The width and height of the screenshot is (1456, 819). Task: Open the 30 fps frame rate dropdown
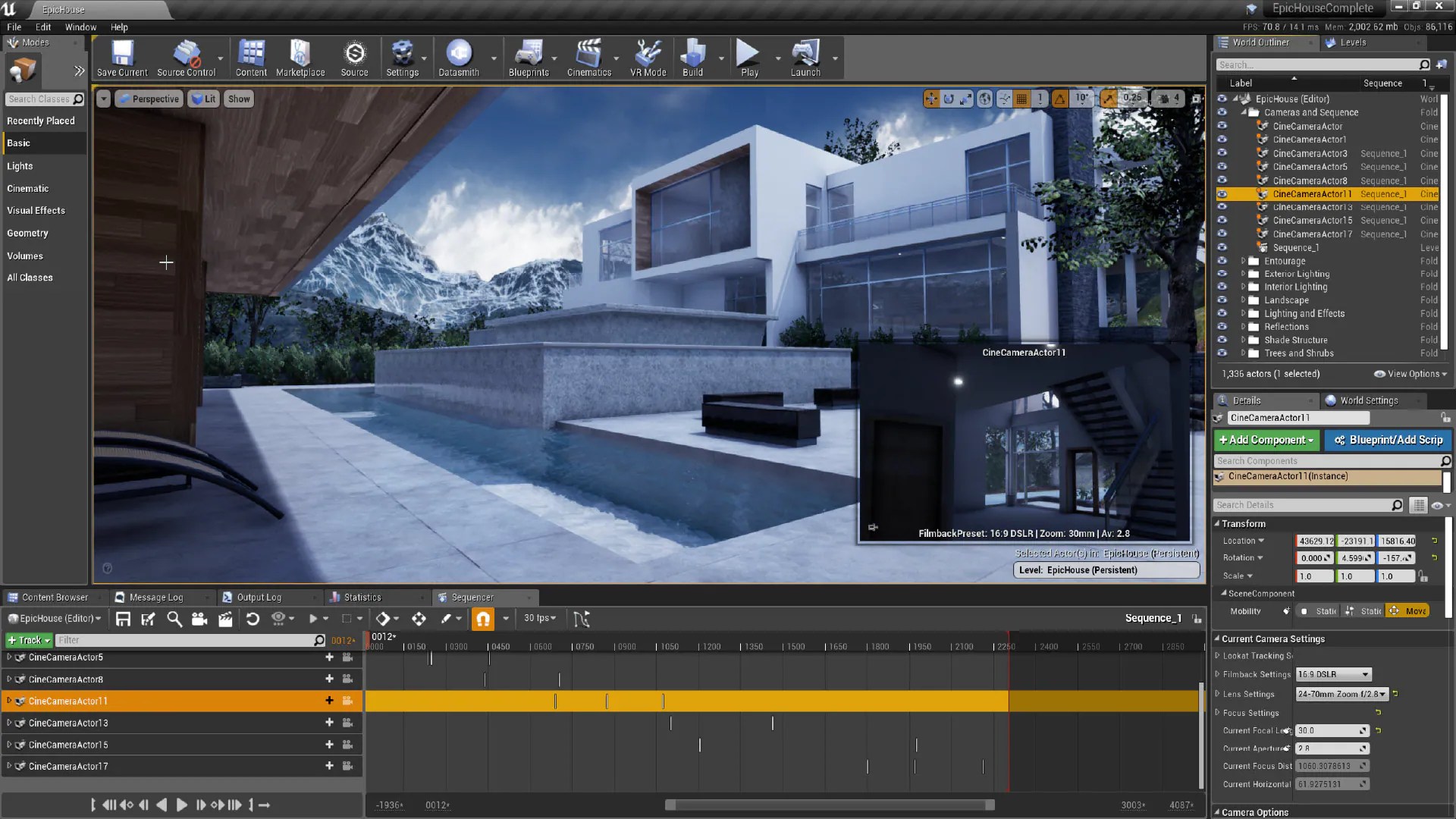(x=540, y=618)
